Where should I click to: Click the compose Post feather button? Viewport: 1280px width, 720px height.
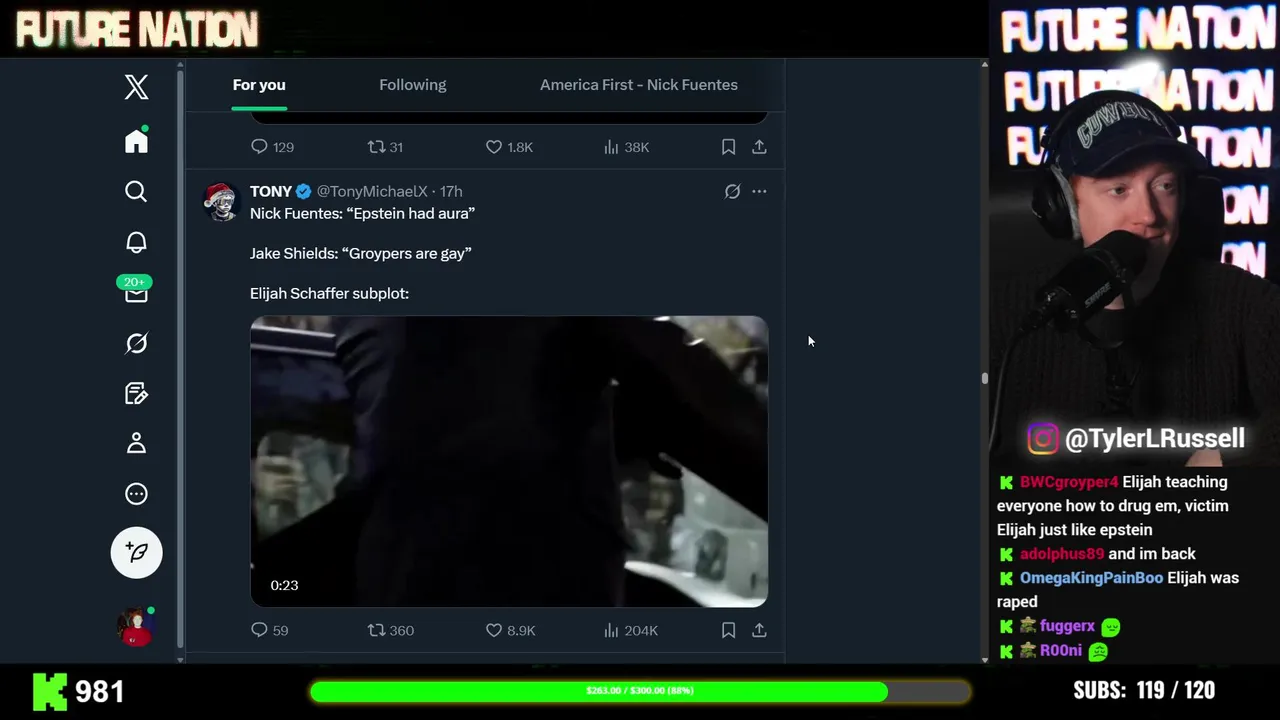136,552
